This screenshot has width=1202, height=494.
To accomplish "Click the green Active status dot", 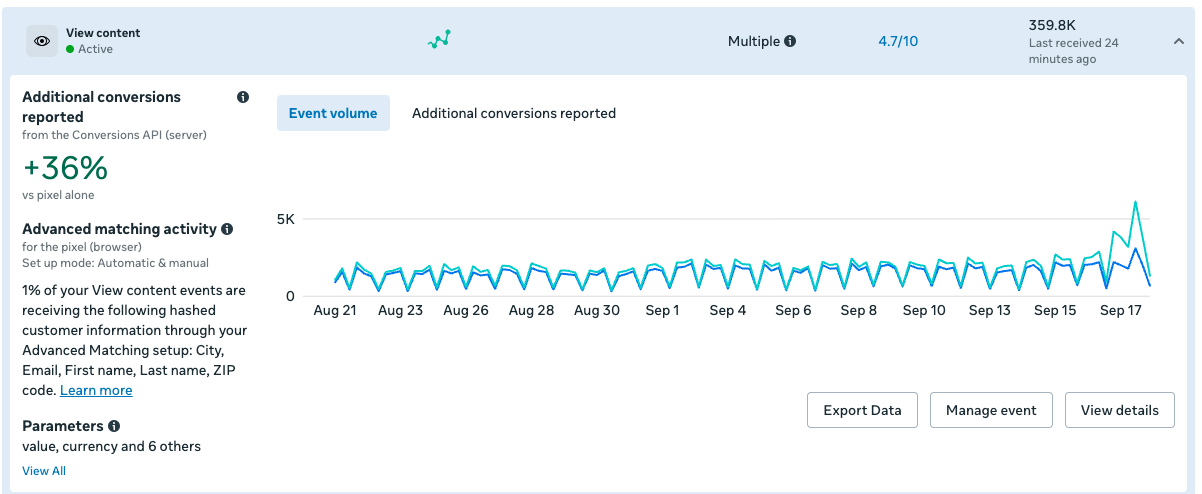I will tap(70, 49).
